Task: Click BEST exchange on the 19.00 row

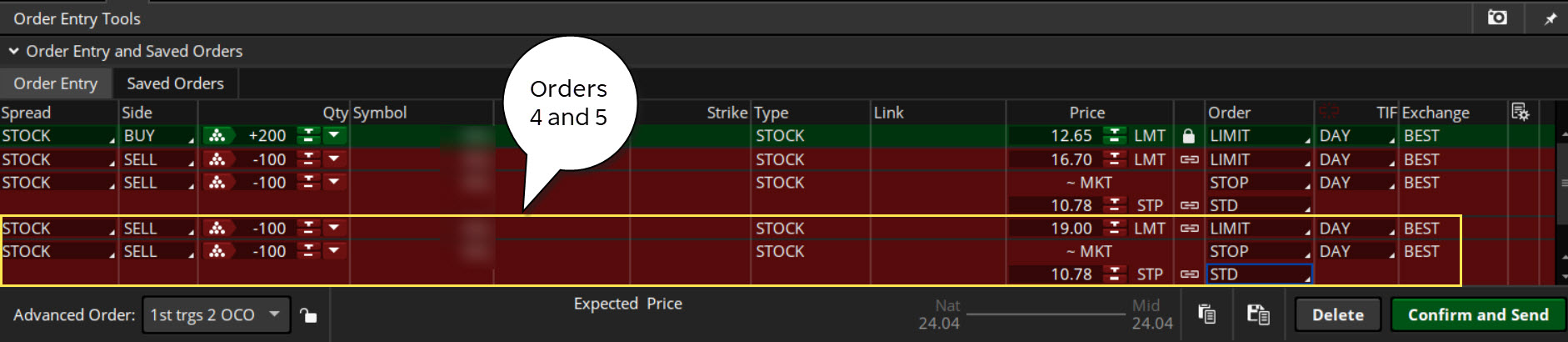Action: click(1421, 228)
